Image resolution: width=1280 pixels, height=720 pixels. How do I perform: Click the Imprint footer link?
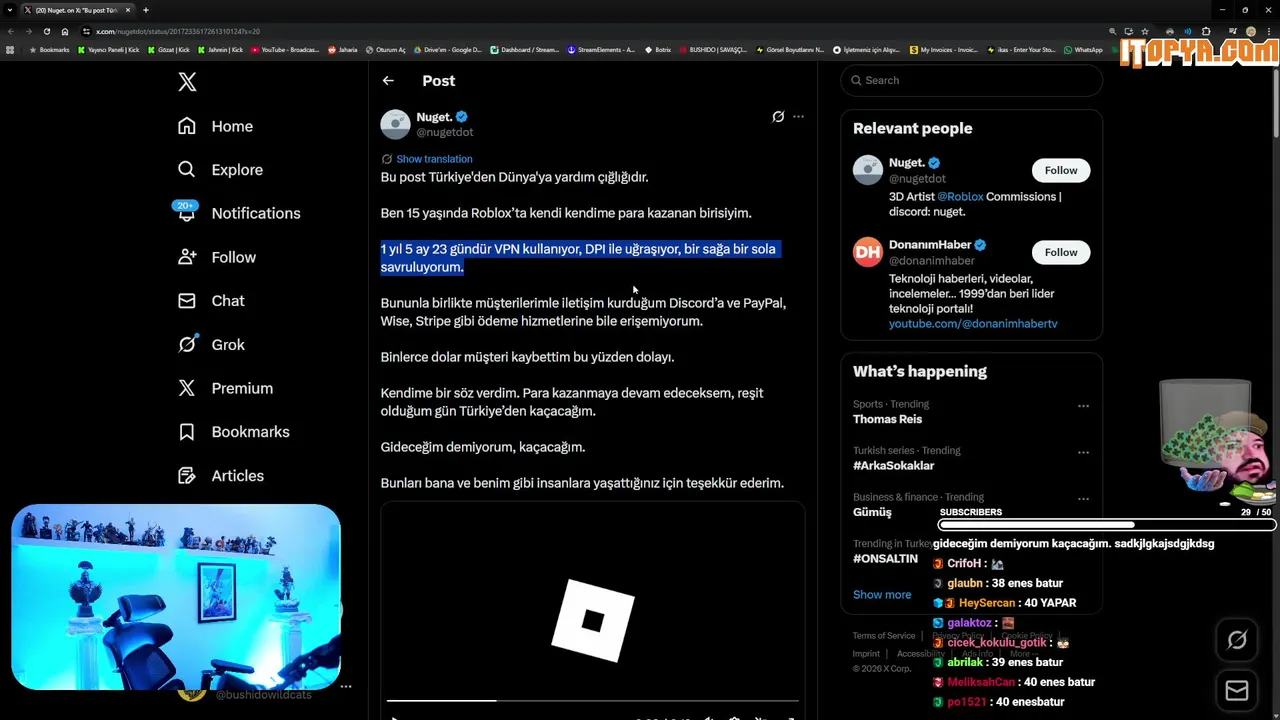coord(866,654)
